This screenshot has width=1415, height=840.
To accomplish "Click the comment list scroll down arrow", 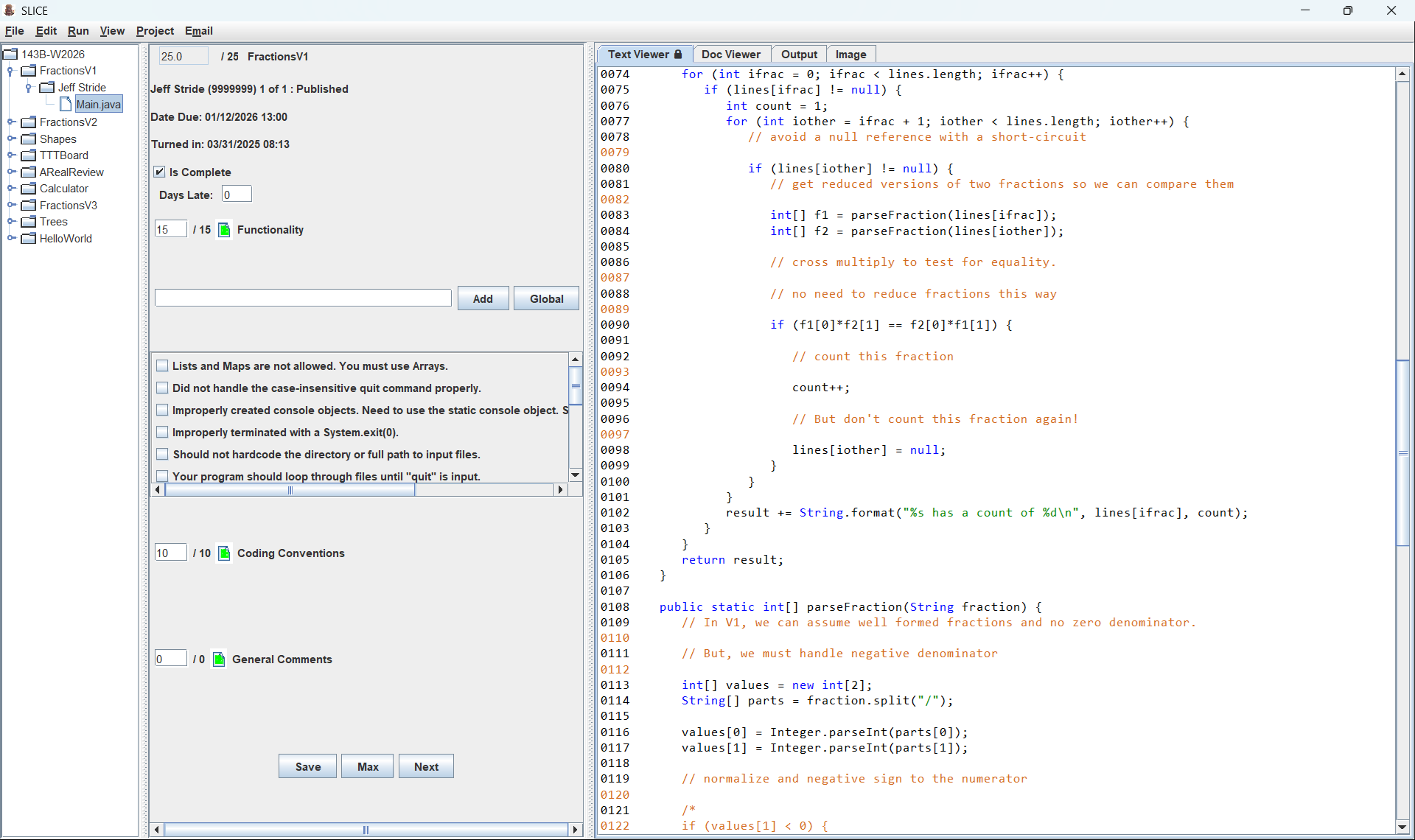I will 576,475.
